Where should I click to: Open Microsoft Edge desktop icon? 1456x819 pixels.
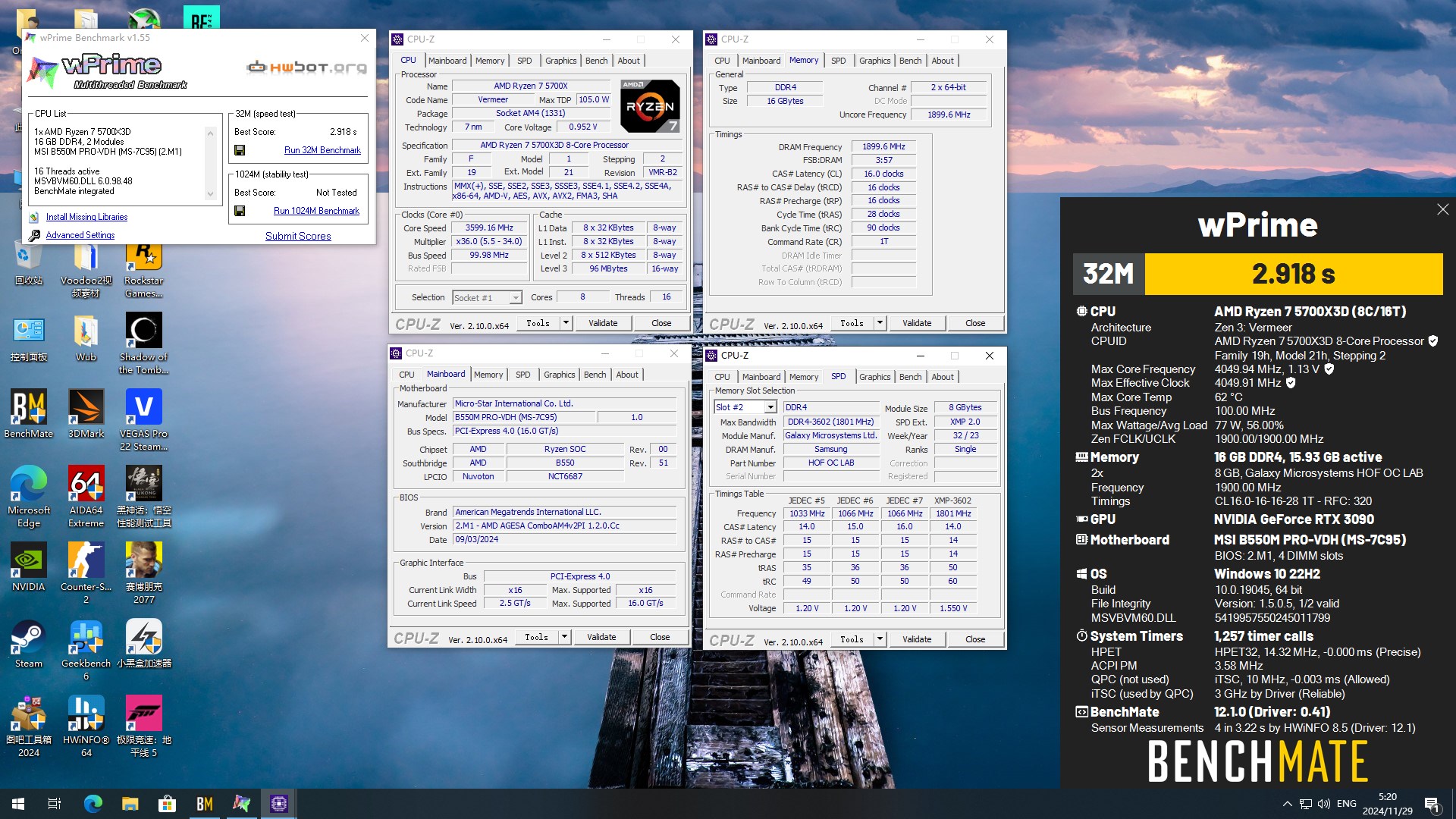pos(29,496)
